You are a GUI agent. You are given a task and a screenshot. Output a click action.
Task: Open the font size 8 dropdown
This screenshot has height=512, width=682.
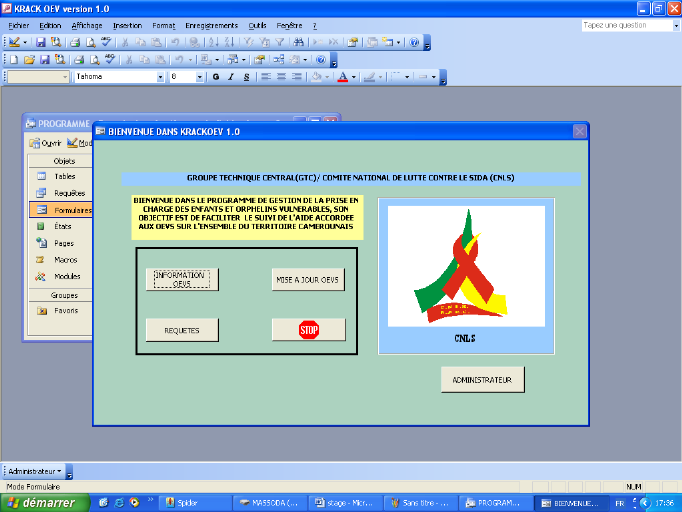[x=199, y=77]
